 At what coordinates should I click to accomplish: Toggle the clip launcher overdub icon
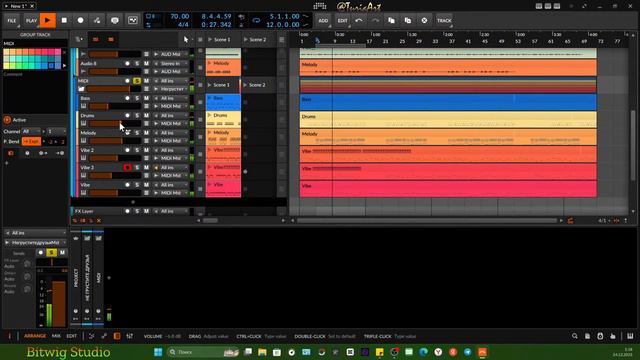point(115,20)
